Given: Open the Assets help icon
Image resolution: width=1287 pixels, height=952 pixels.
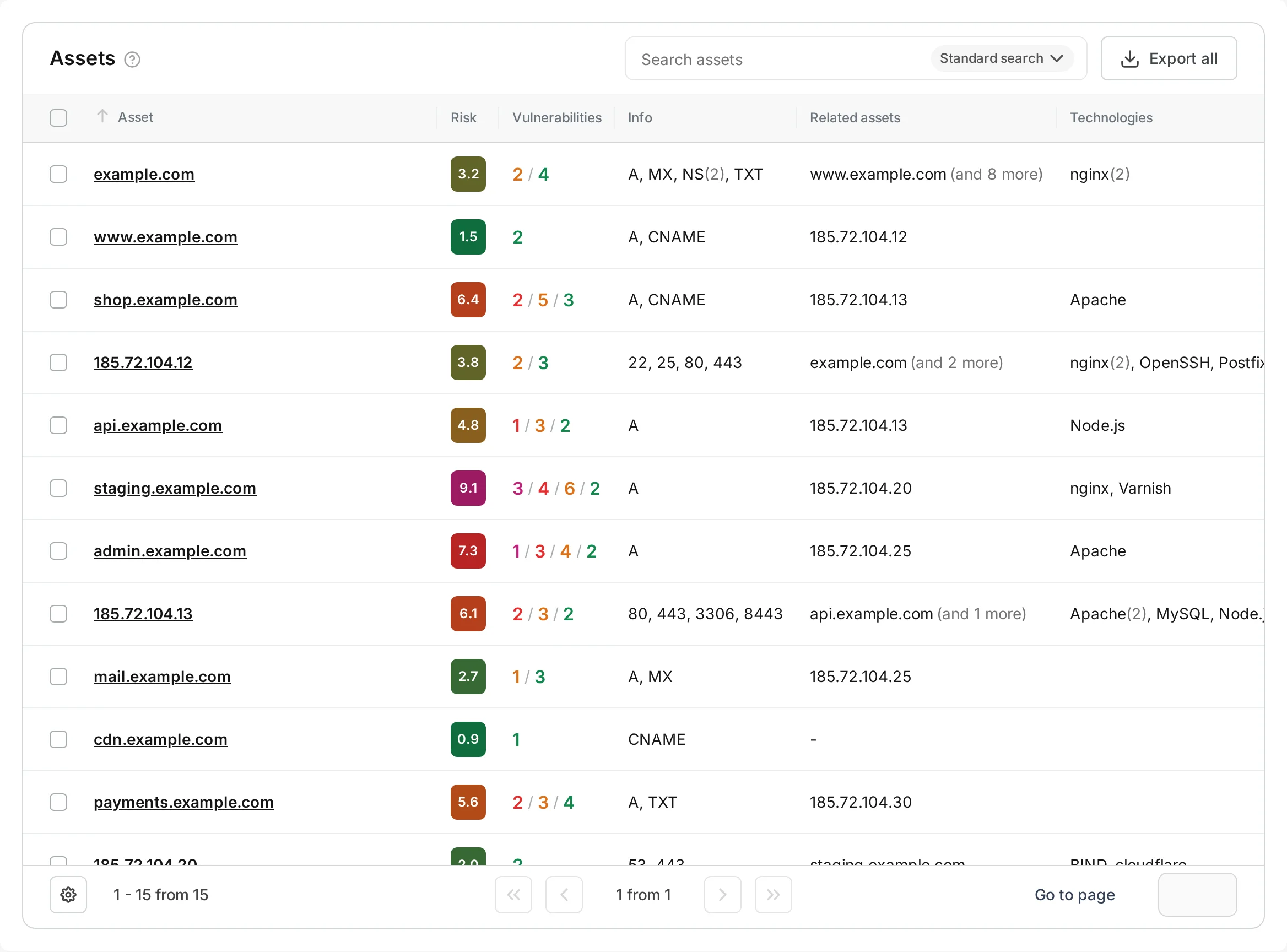Looking at the screenshot, I should point(133,59).
